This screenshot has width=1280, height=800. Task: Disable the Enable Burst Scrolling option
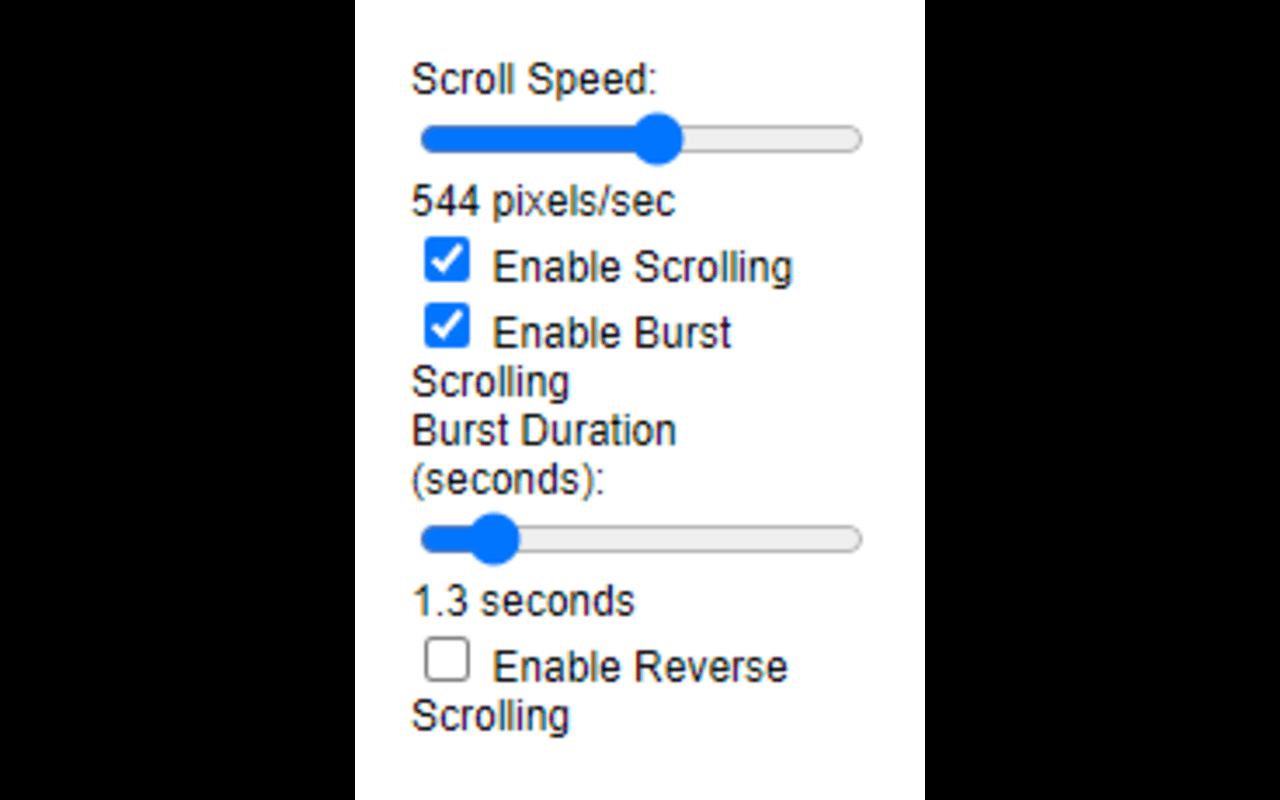pos(446,326)
